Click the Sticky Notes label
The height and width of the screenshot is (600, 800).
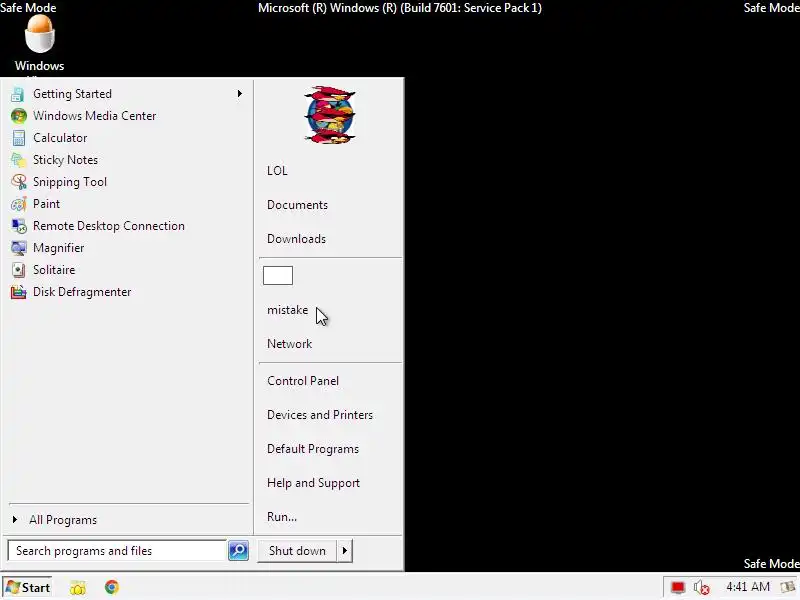click(x=65, y=160)
